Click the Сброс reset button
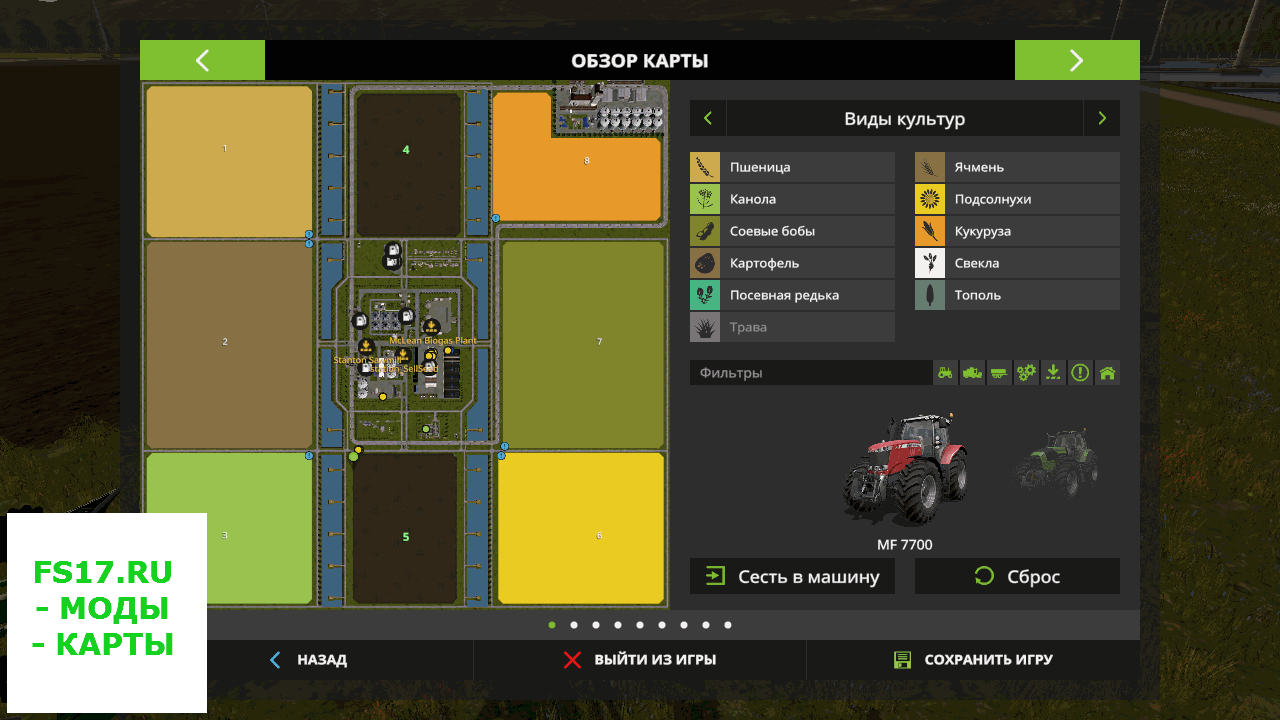Viewport: 1280px width, 720px height. click(x=1017, y=576)
